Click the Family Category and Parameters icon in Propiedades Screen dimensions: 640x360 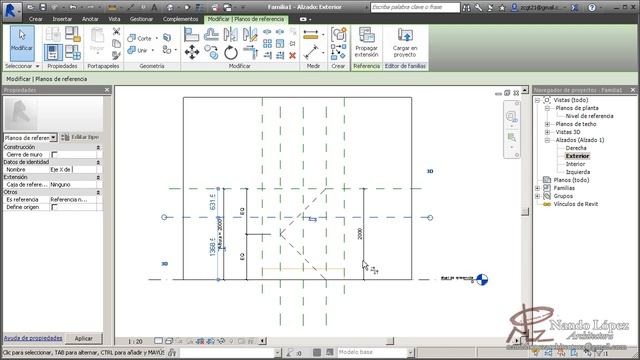click(73, 34)
